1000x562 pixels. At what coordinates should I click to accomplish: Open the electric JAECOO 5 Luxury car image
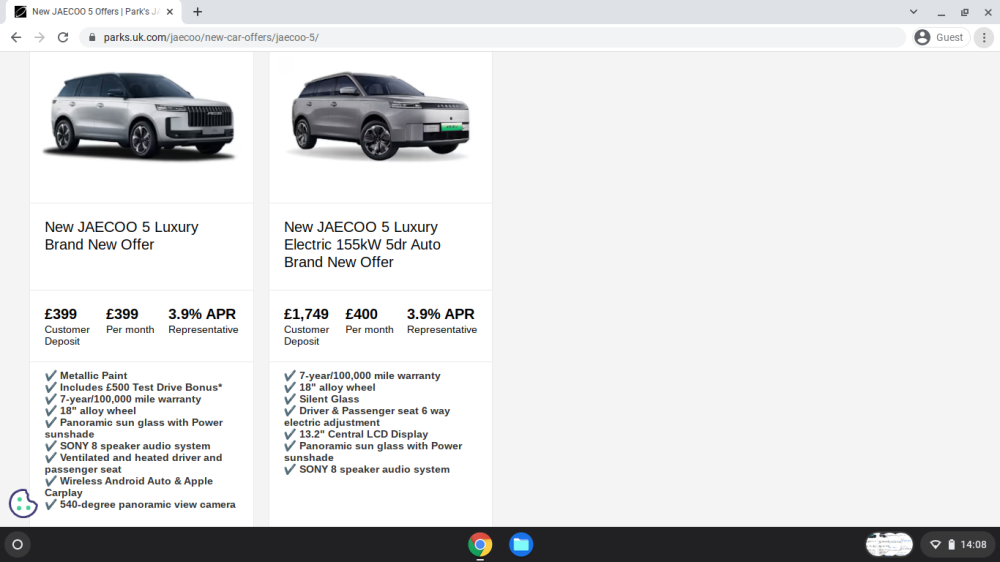point(380,116)
